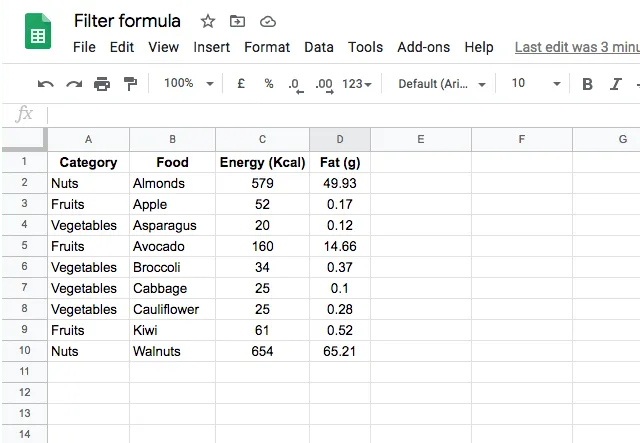Click the move to folder icon
The width and height of the screenshot is (640, 443).
[x=238, y=21]
